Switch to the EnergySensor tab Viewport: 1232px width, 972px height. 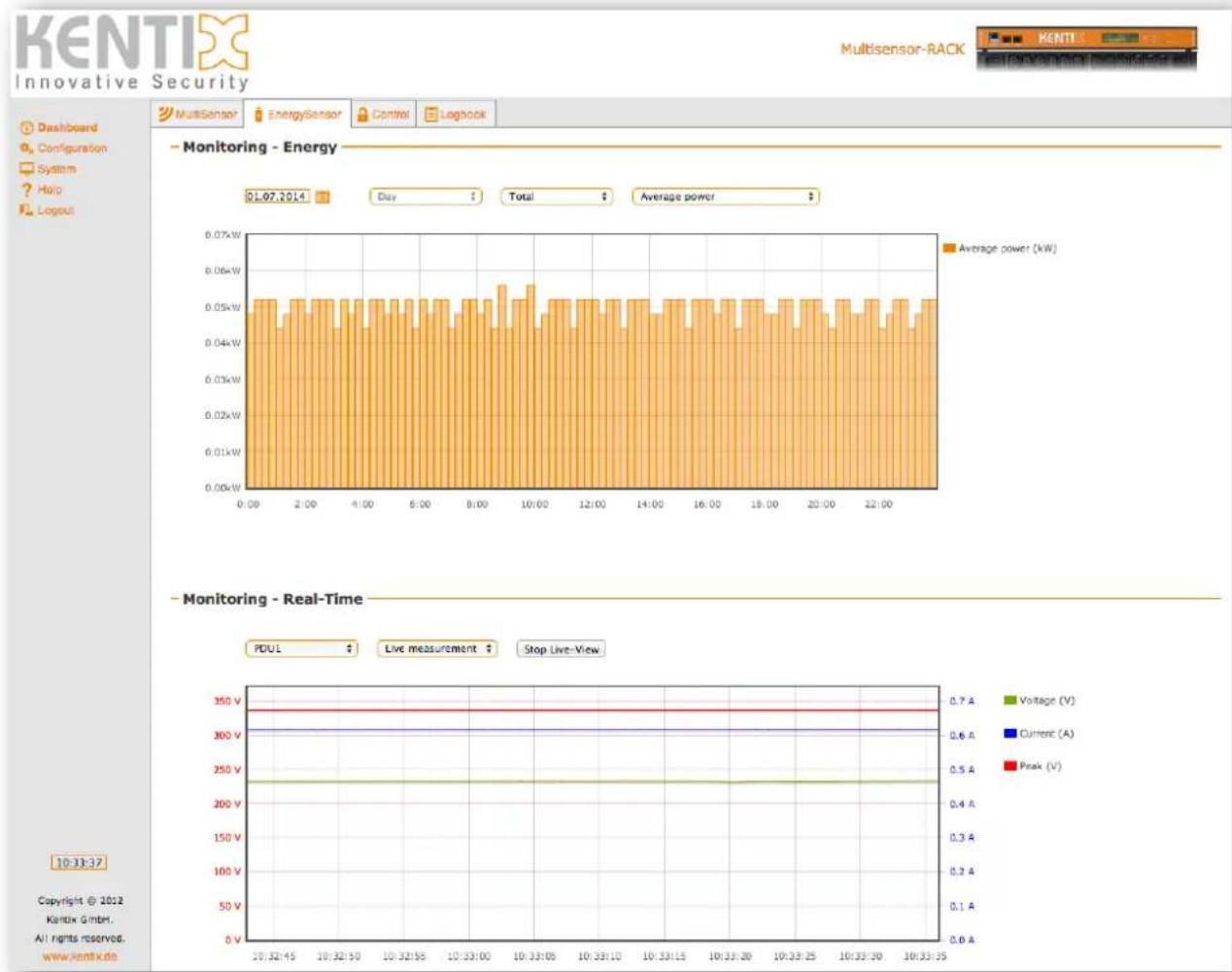296,114
